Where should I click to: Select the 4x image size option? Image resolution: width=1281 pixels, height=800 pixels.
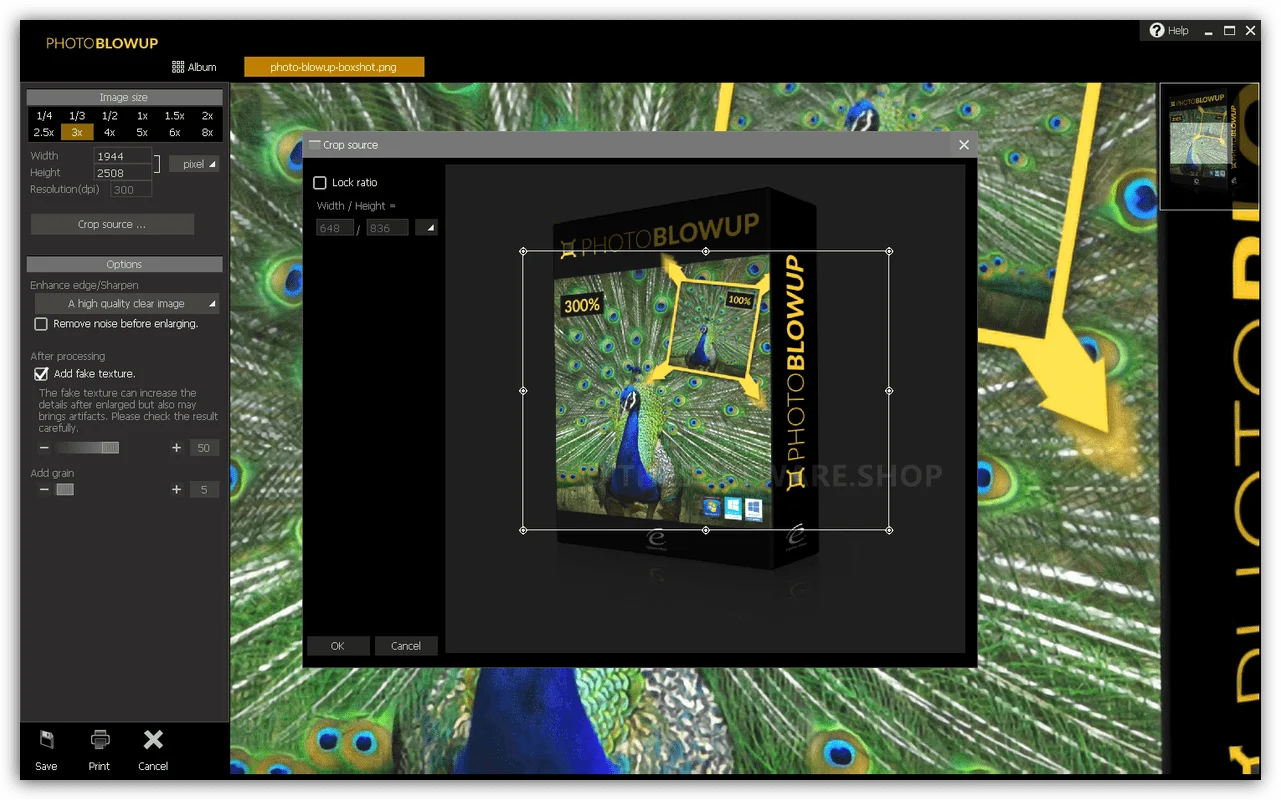click(109, 132)
